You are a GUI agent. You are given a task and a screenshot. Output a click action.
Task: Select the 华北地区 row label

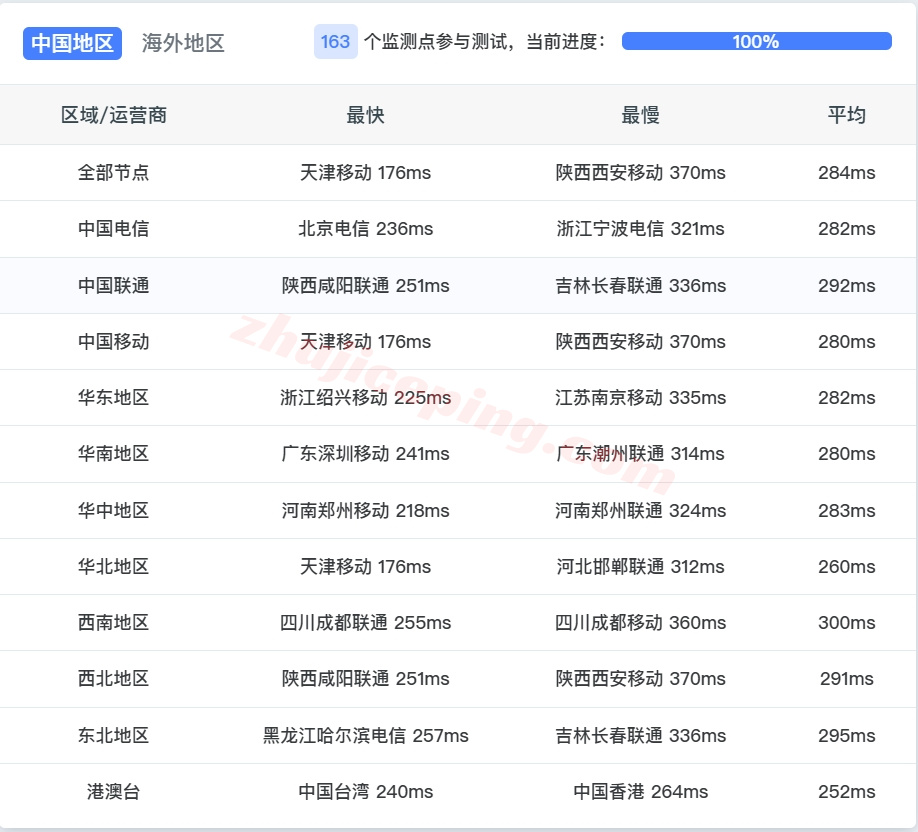pyautogui.click(x=114, y=567)
